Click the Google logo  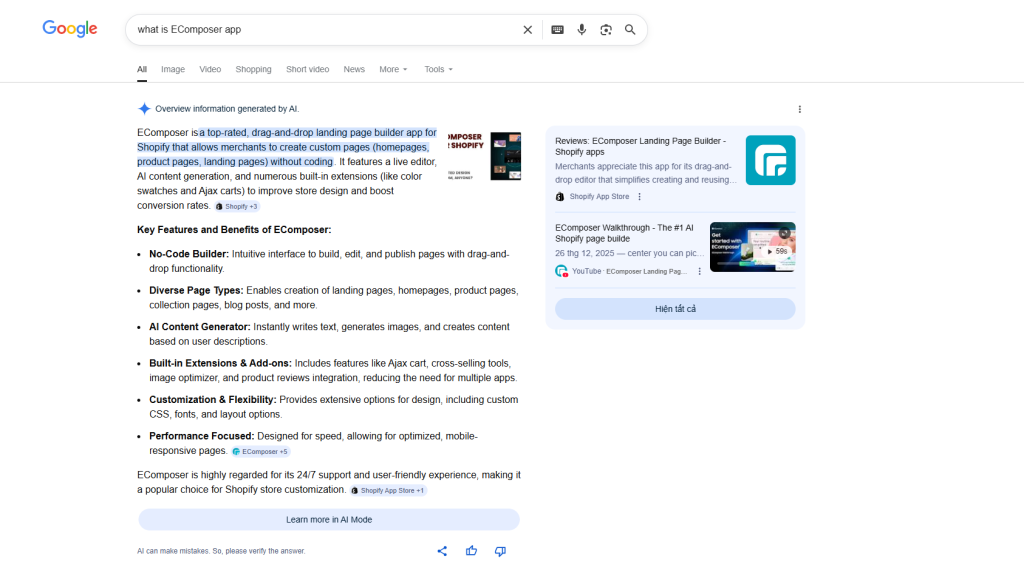click(70, 29)
